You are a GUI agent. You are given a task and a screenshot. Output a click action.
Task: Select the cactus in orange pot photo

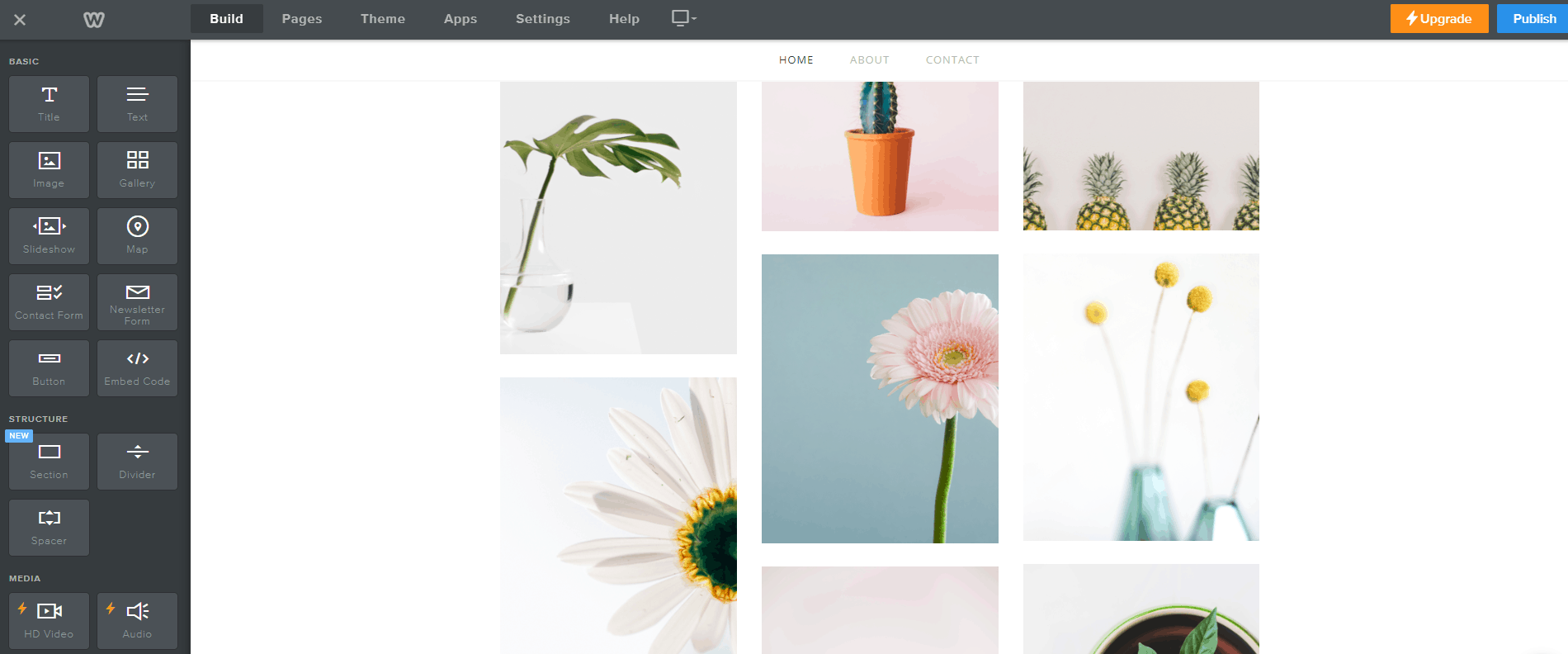pyautogui.click(x=880, y=156)
